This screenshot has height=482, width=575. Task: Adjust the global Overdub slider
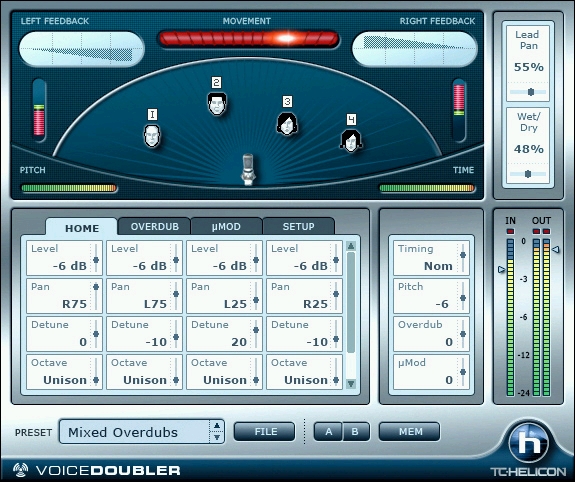[x=463, y=334]
